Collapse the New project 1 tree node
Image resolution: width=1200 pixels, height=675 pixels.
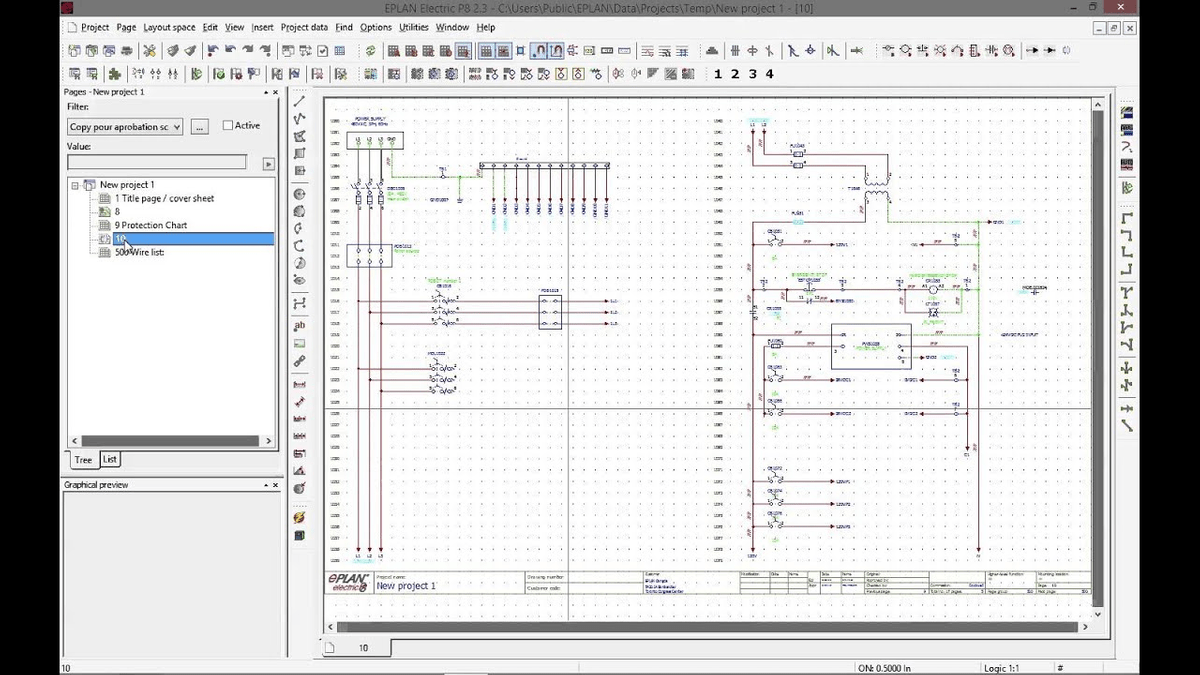click(x=76, y=184)
